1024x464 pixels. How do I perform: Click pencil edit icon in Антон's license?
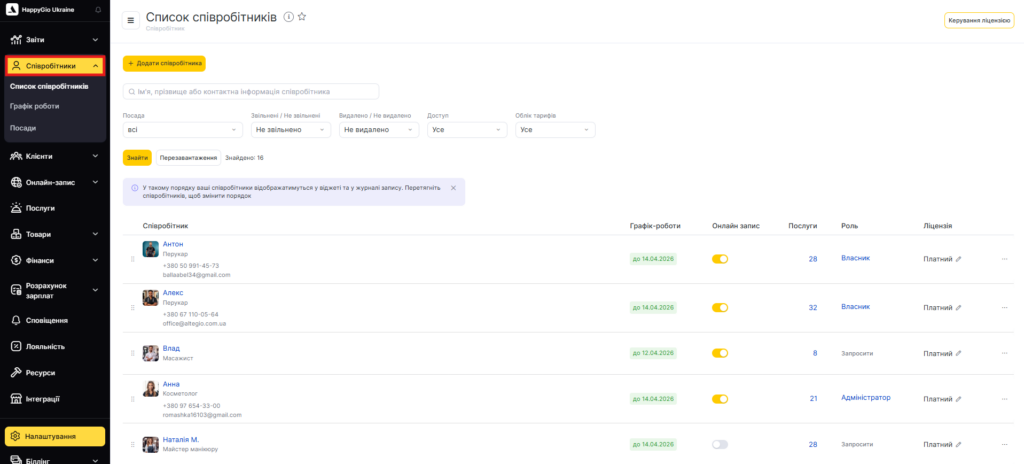click(x=958, y=259)
